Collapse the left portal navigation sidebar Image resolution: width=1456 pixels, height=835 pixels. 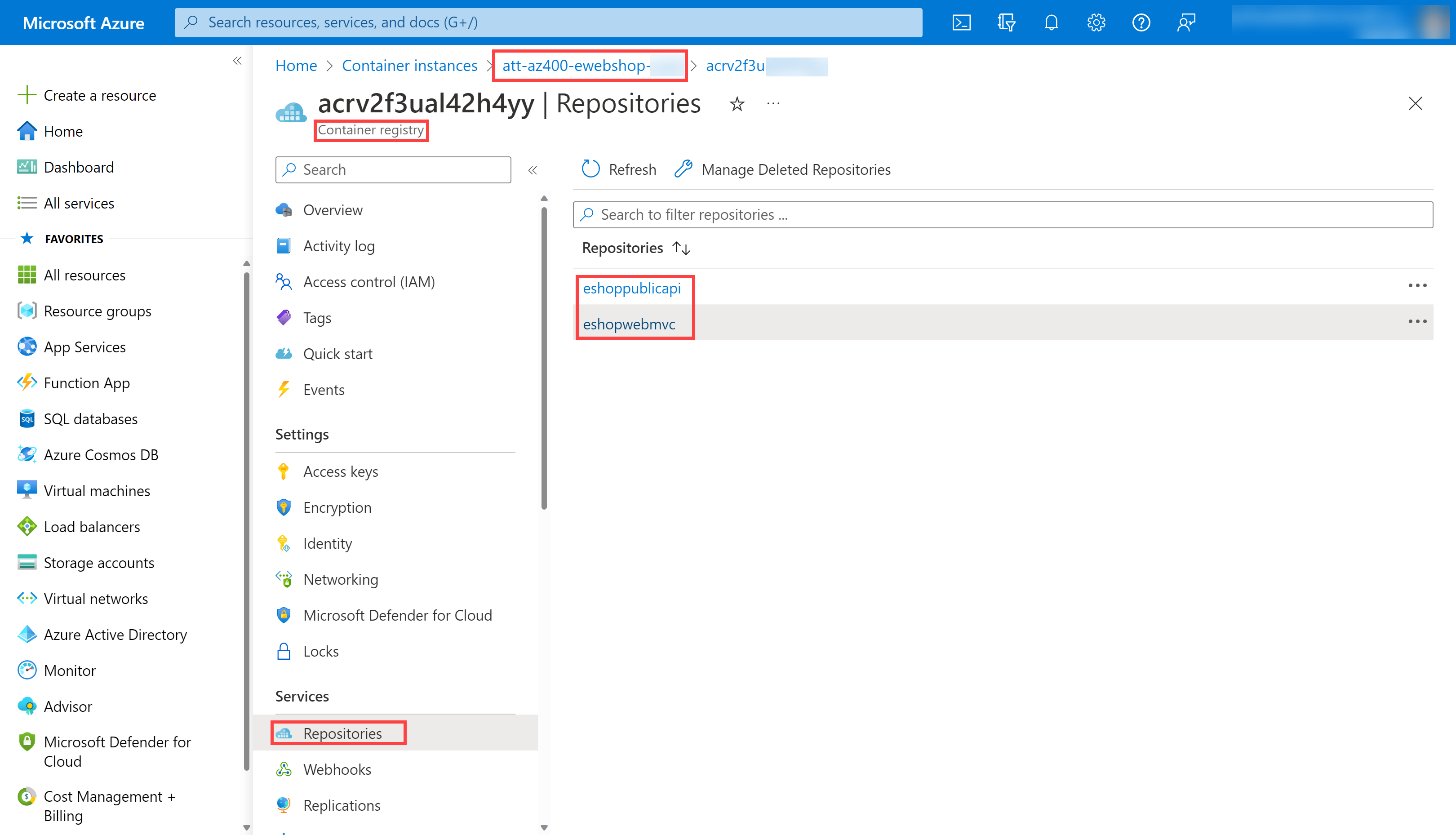(237, 61)
